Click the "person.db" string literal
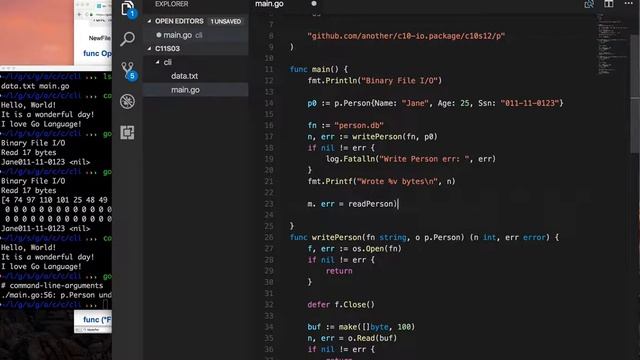Image resolution: width=640 pixels, height=360 pixels. click(359, 125)
